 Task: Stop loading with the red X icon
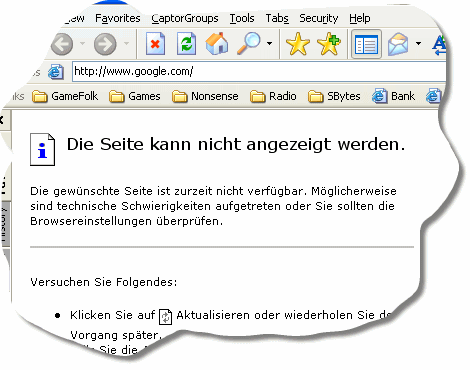155,44
